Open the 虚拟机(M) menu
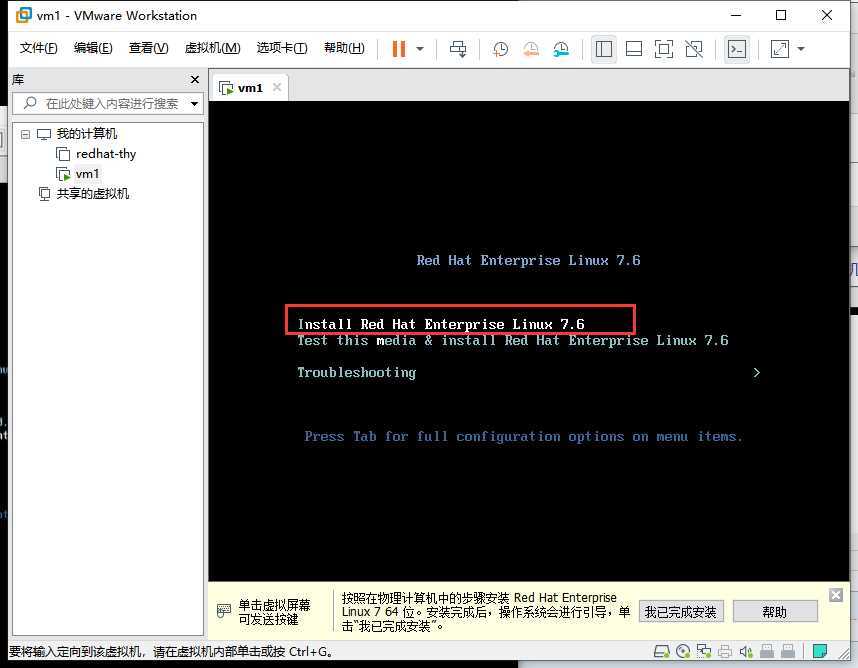This screenshot has width=858, height=668. tap(212, 48)
